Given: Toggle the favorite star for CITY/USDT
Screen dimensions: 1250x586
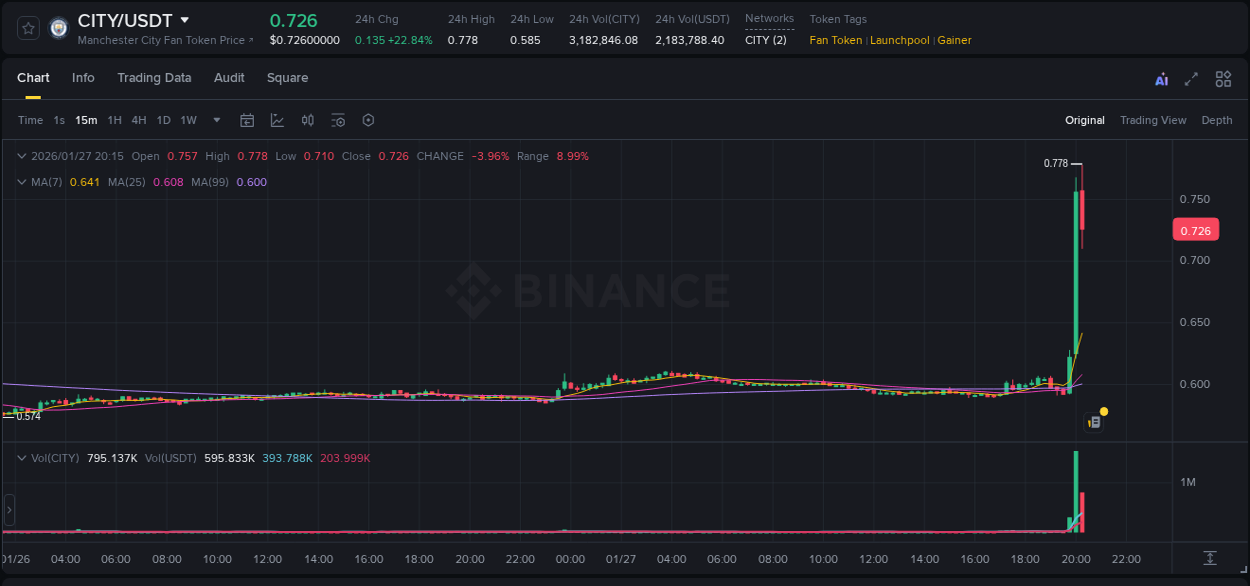Looking at the screenshot, I should 27,27.
